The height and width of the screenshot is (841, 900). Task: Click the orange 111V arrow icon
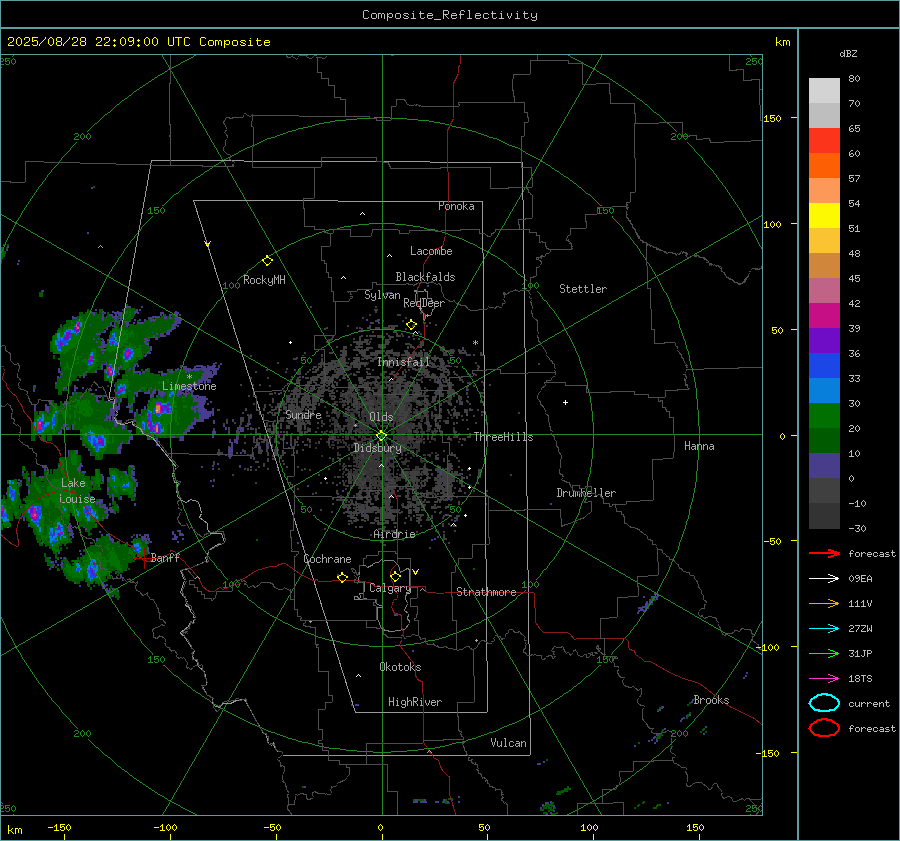click(824, 603)
